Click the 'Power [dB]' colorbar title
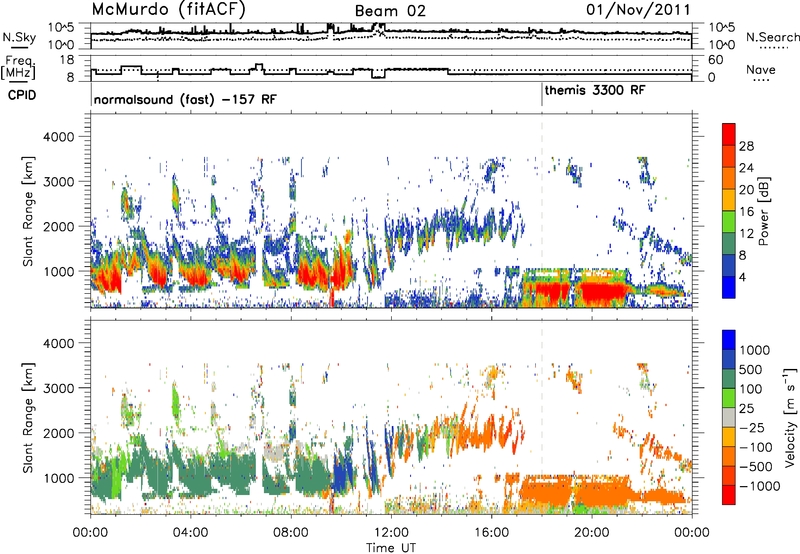Screen dimensions: 800x554 [763, 211]
